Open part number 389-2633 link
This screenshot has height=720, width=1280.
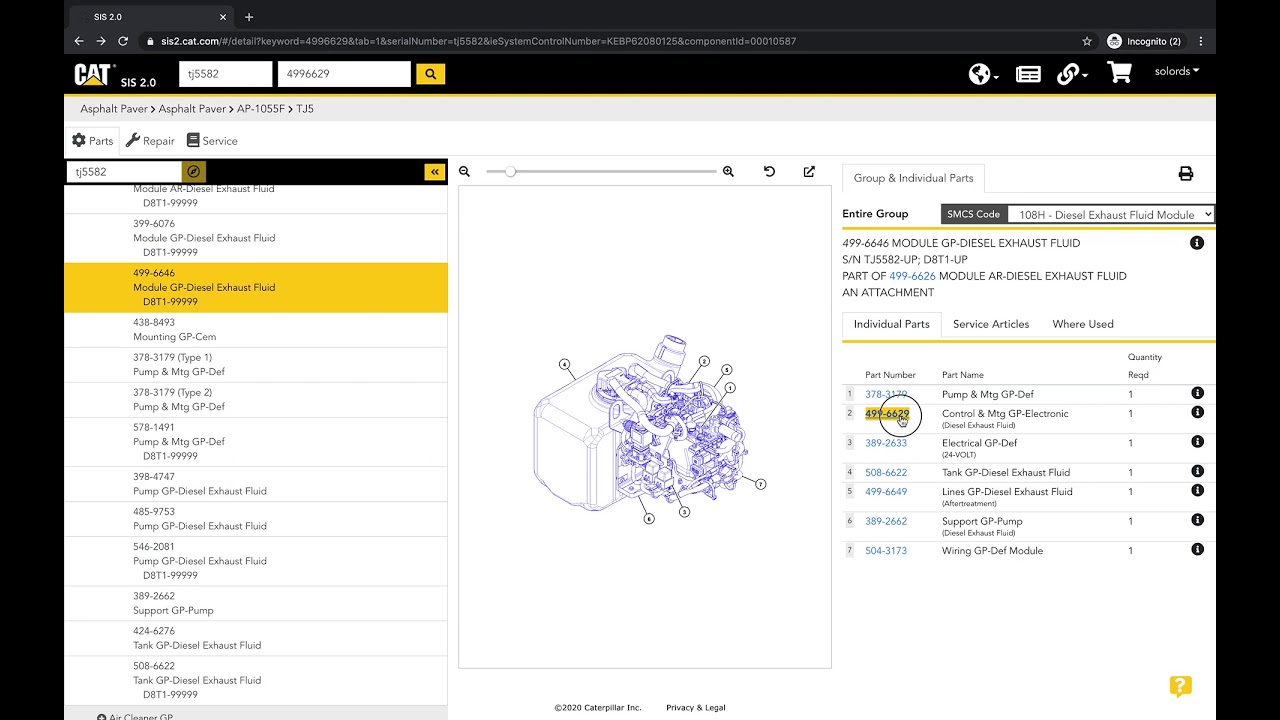pyautogui.click(x=886, y=443)
